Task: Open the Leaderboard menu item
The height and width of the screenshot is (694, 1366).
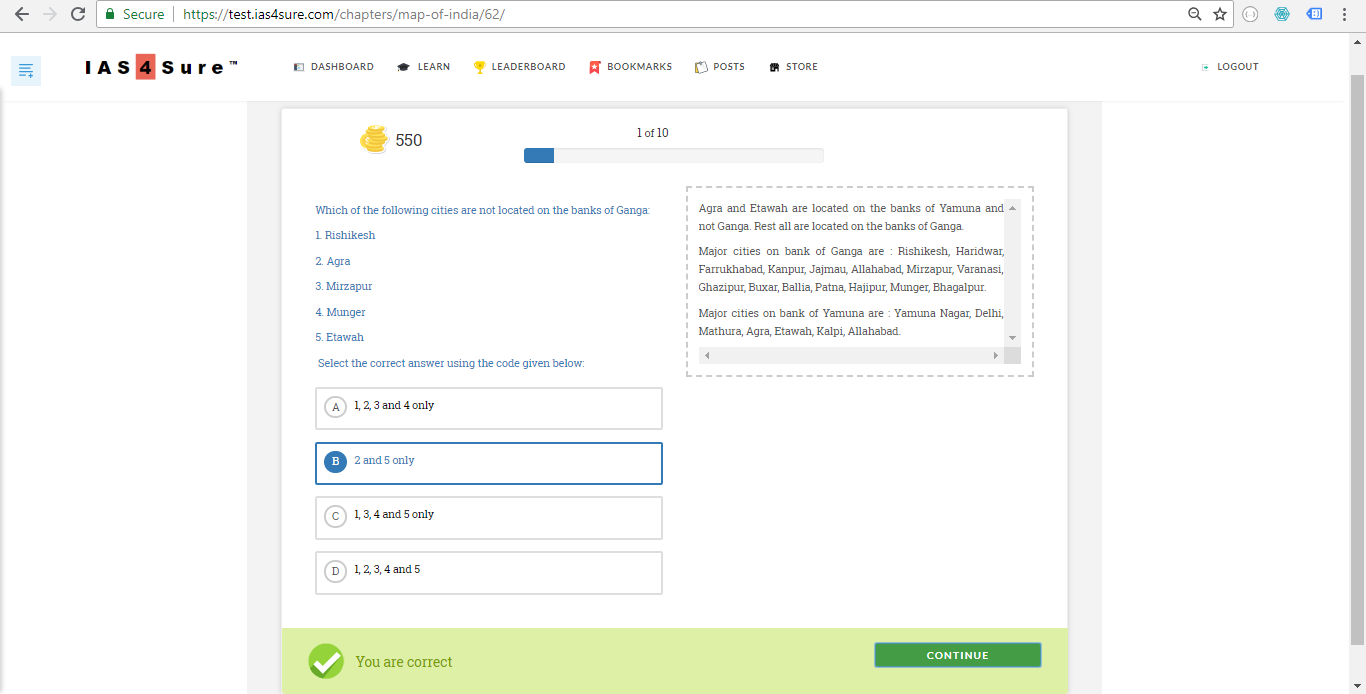Action: pos(520,67)
